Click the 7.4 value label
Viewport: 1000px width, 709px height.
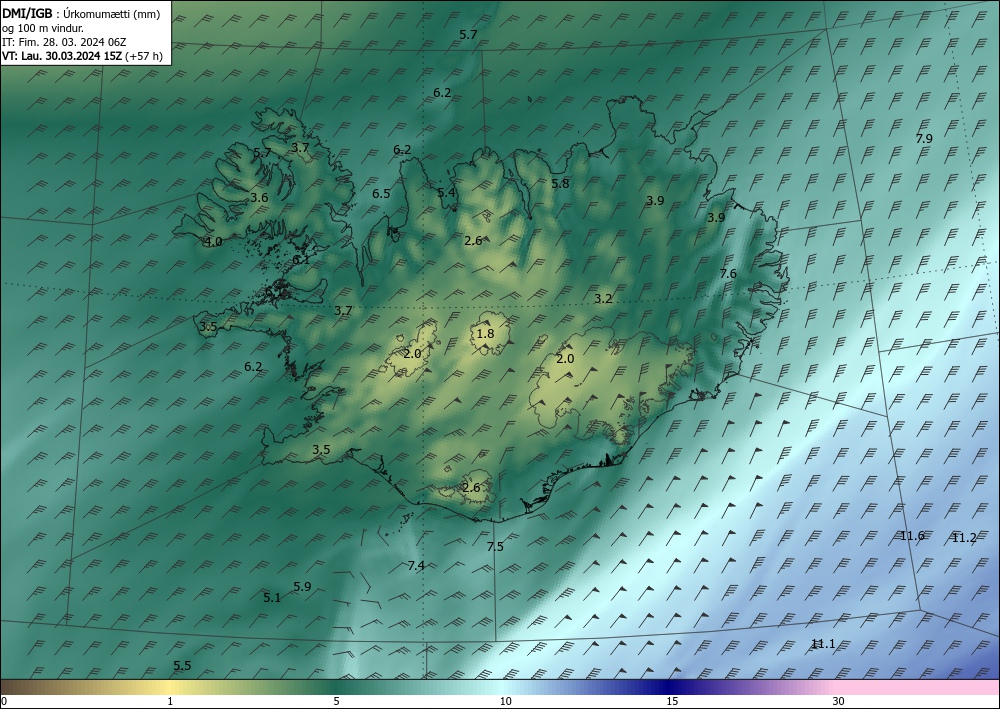[x=416, y=566]
